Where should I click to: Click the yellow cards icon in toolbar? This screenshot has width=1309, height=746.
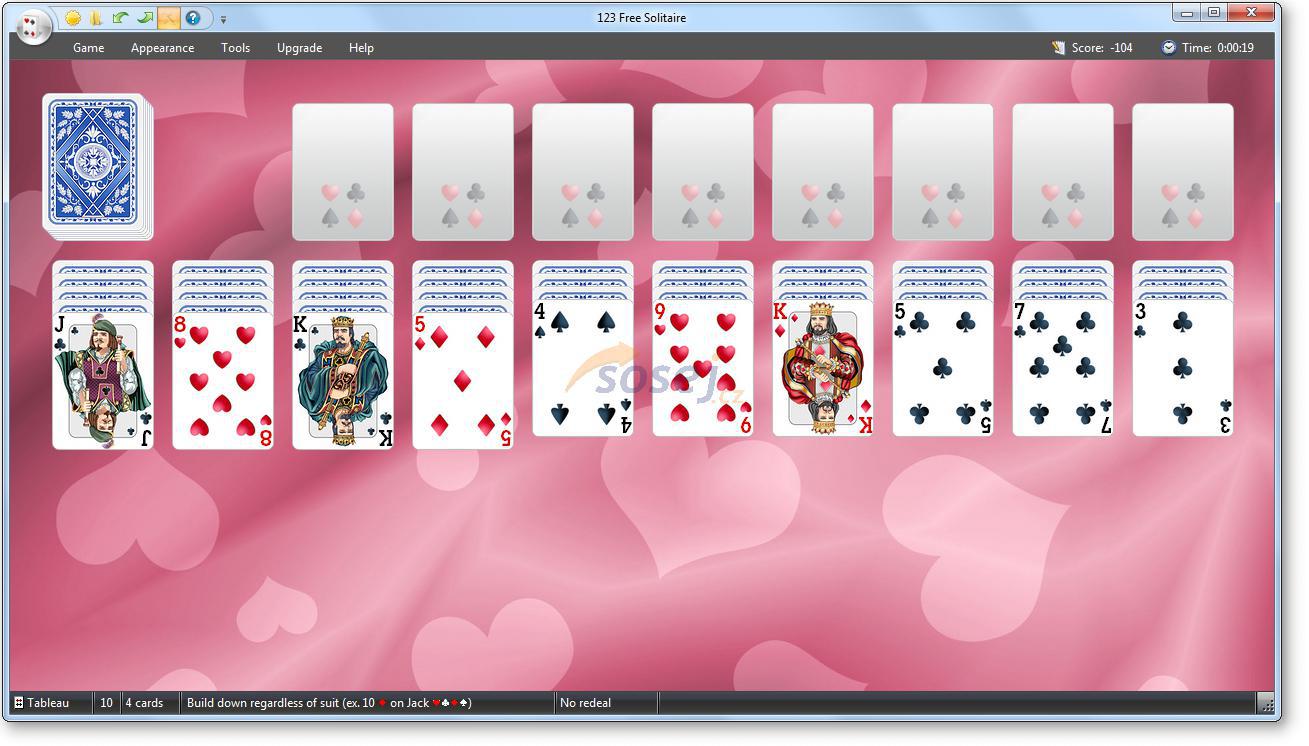pos(97,18)
